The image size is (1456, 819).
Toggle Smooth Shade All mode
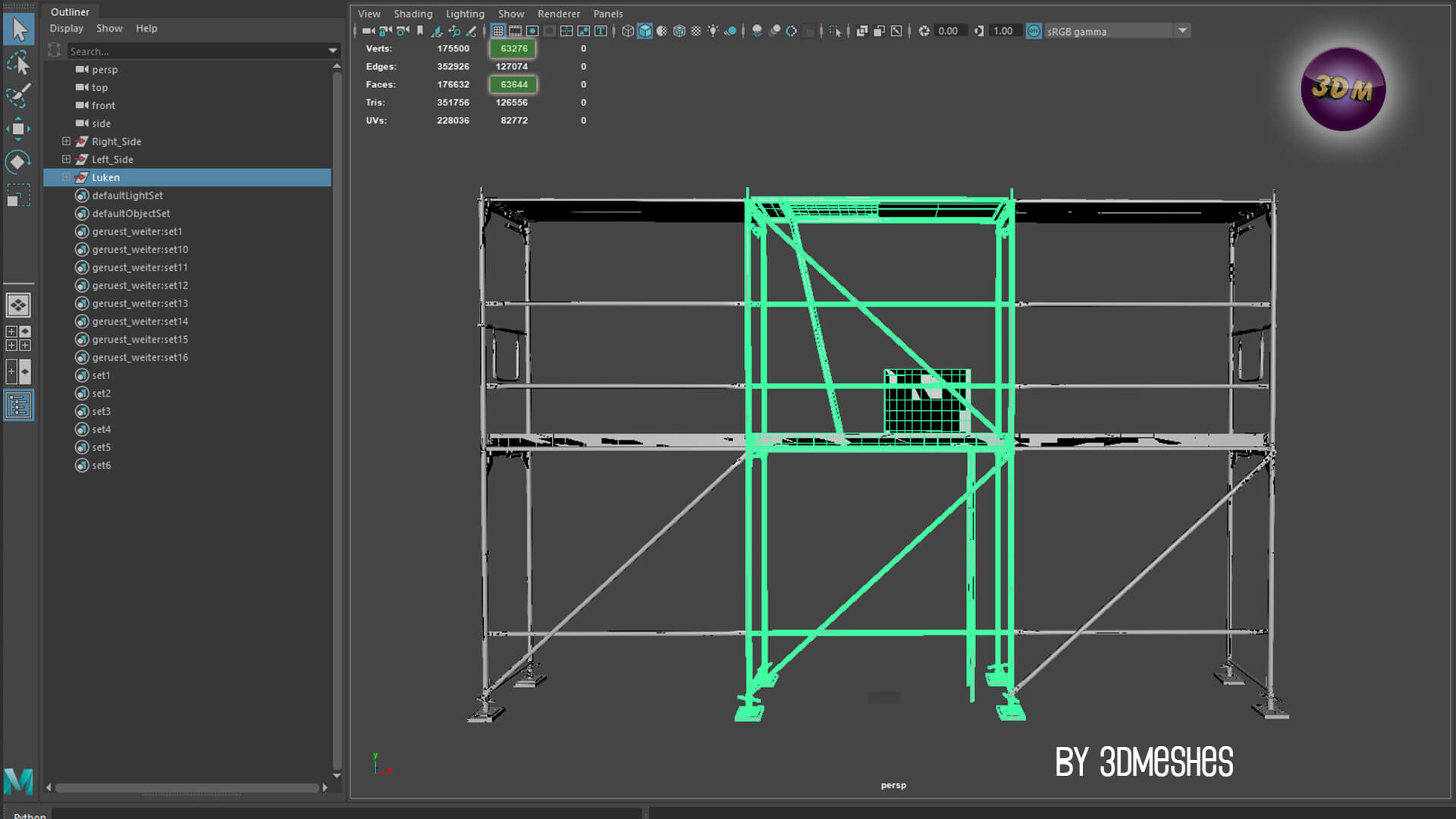click(x=645, y=31)
